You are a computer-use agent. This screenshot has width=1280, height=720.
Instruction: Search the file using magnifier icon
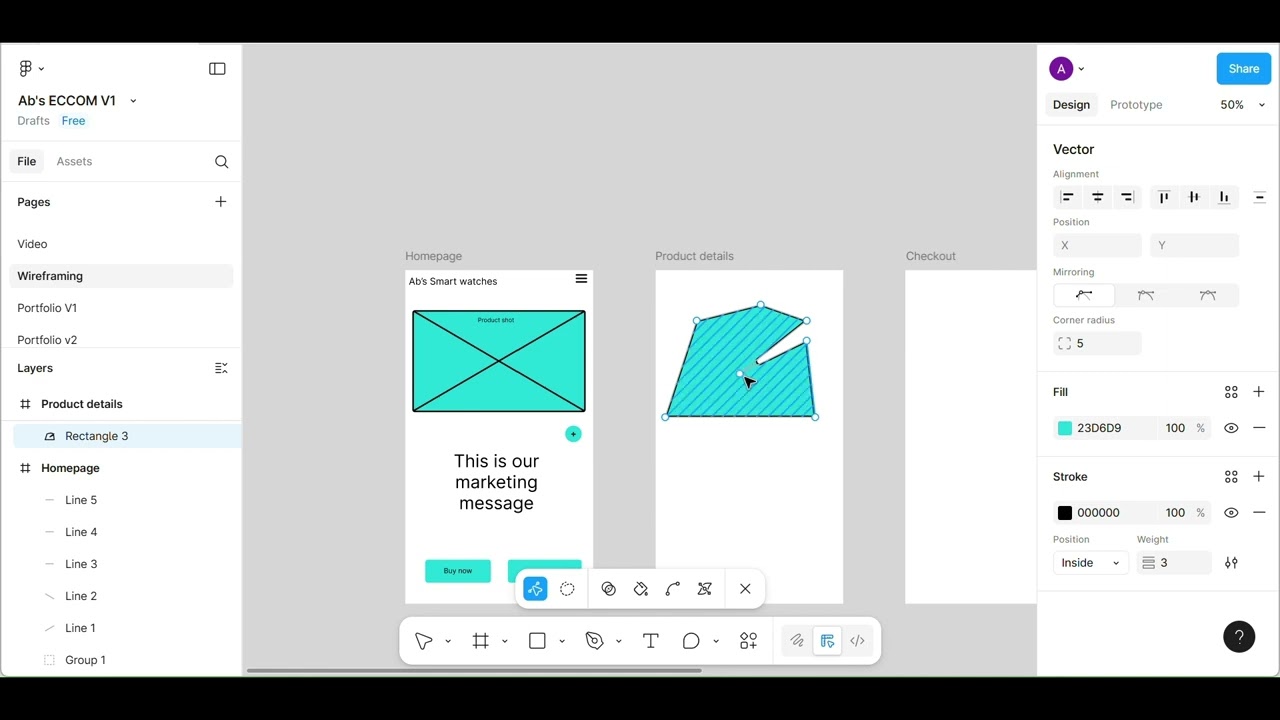point(221,162)
